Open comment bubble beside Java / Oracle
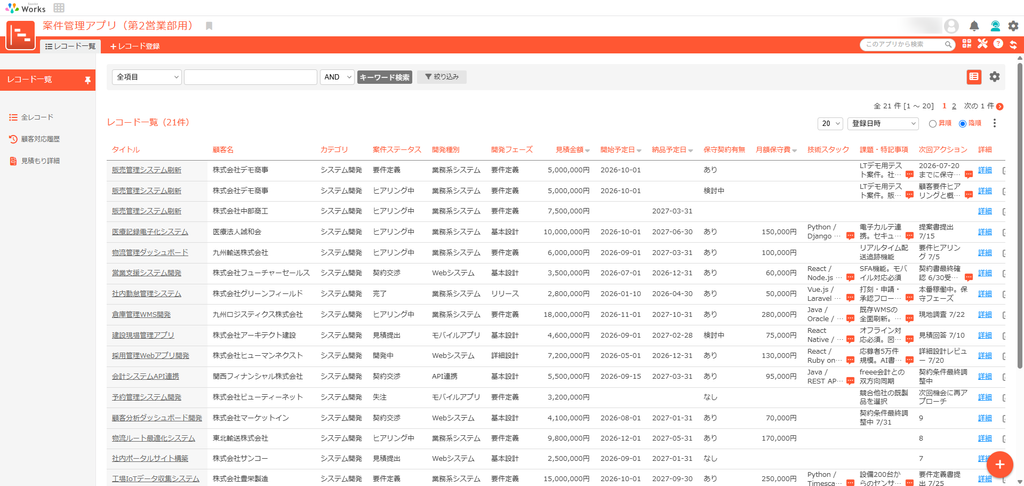 [x=850, y=319]
